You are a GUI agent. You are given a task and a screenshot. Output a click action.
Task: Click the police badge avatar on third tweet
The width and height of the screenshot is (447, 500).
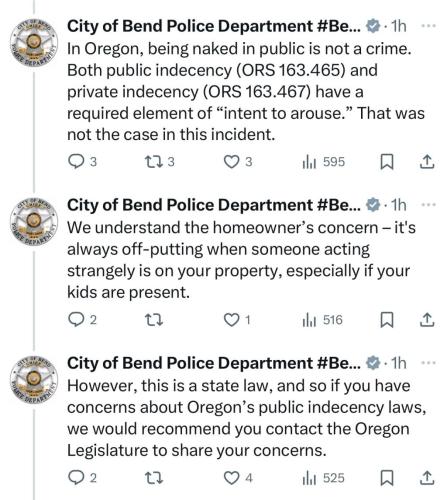[x=34, y=379]
